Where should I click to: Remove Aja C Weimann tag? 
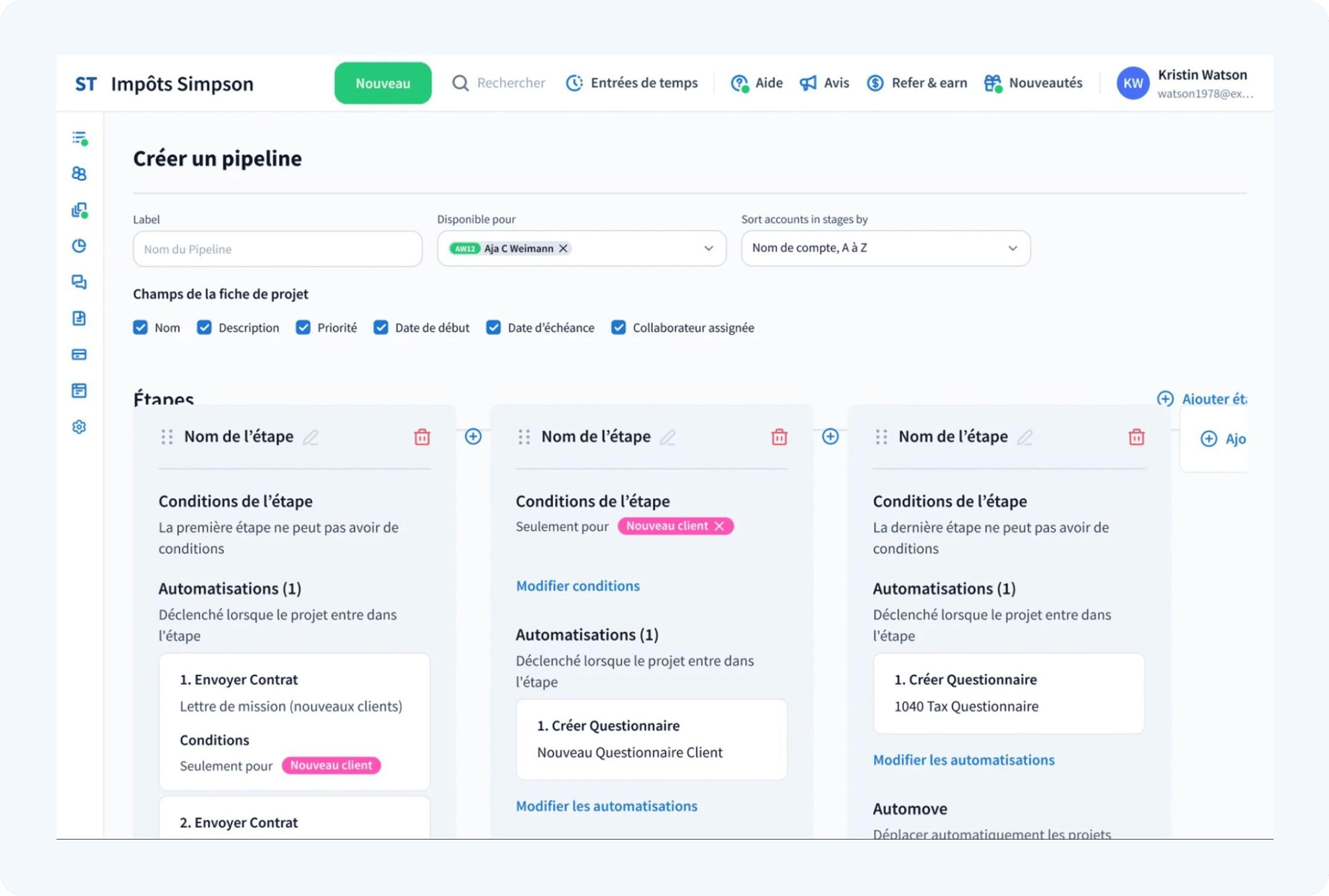coord(563,249)
